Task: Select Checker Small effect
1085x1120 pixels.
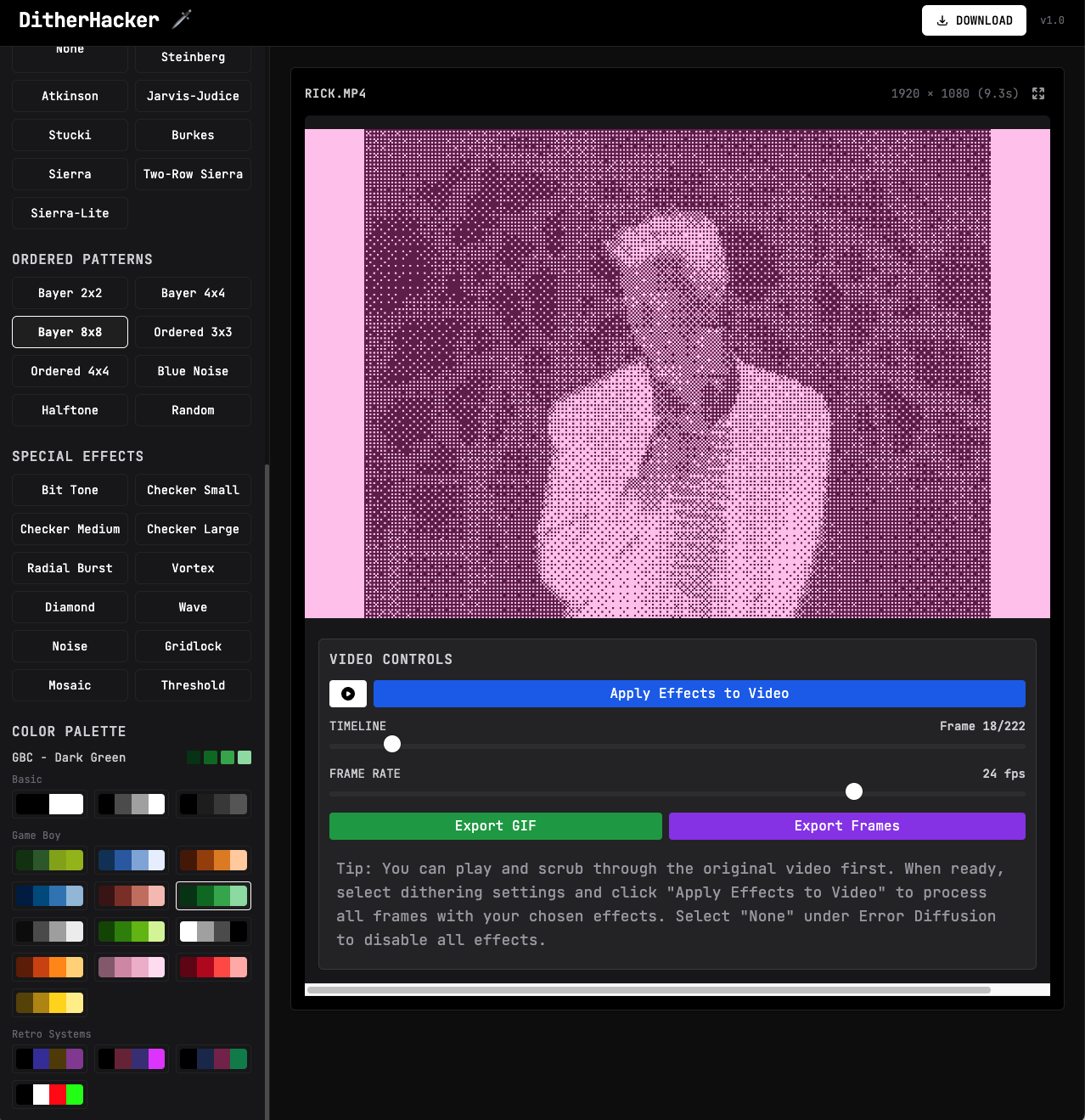Action: tap(193, 490)
